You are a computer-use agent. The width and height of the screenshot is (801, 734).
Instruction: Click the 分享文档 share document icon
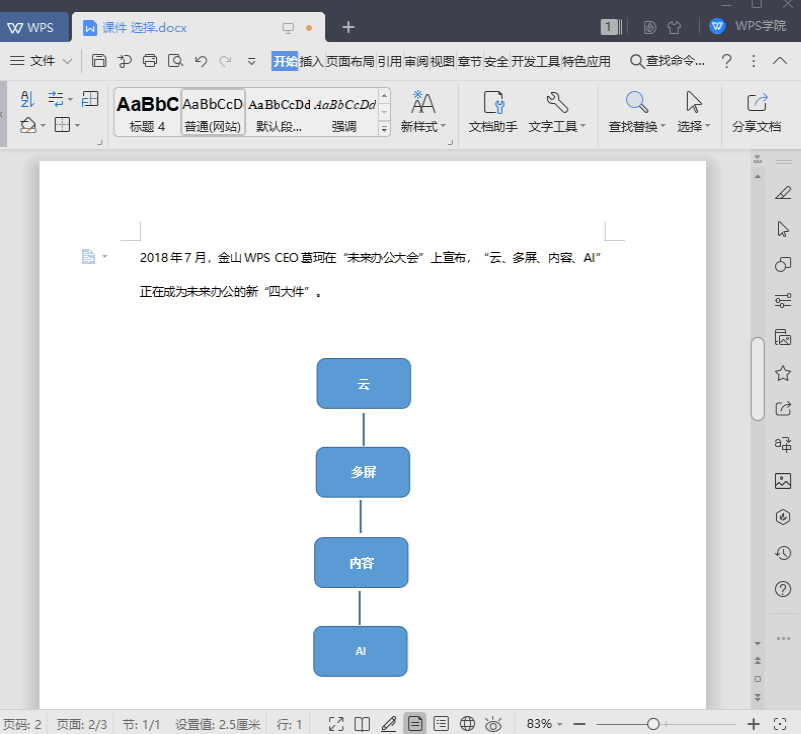click(x=757, y=111)
